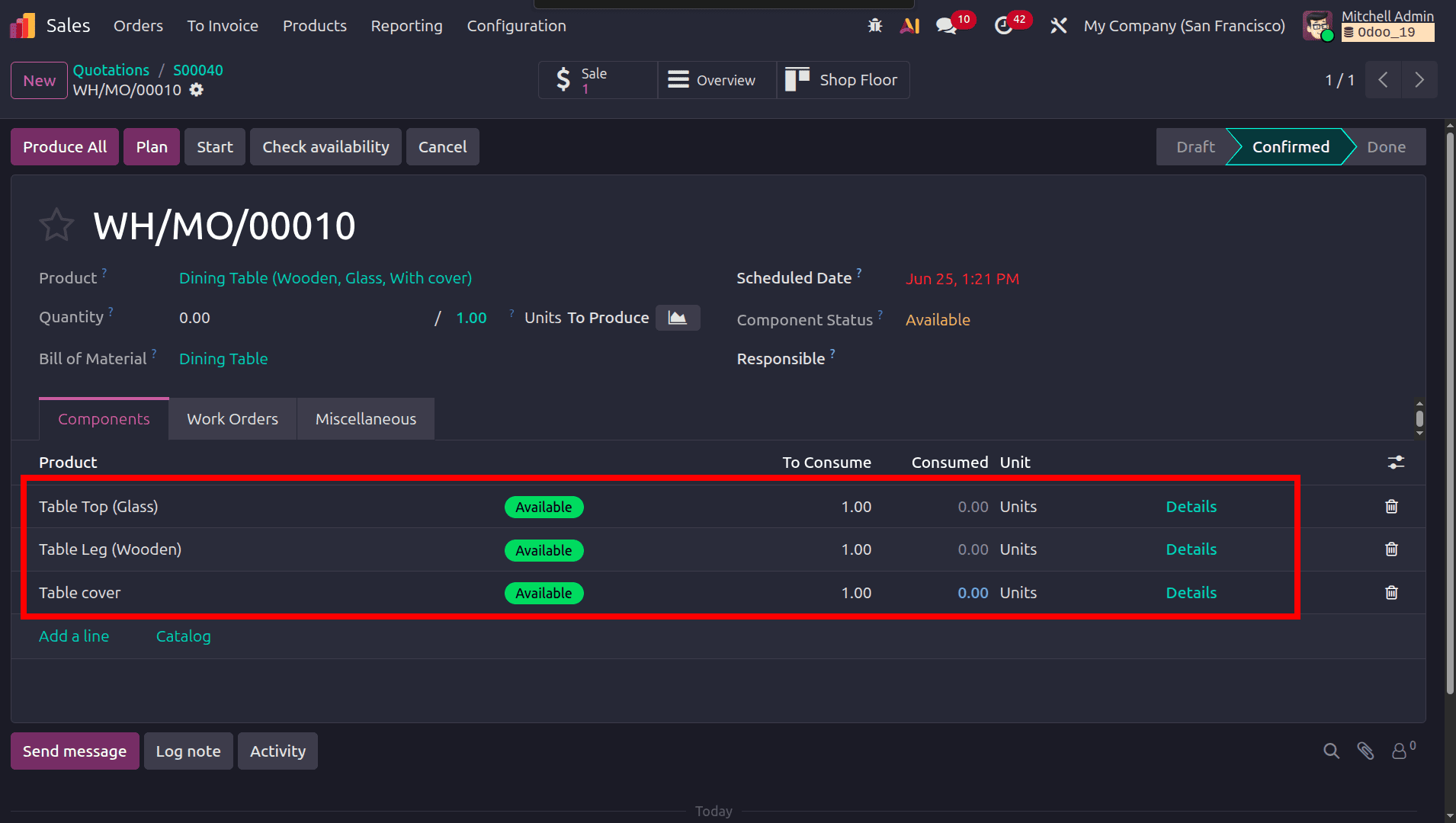Open Dining Table bill of material

(x=223, y=359)
